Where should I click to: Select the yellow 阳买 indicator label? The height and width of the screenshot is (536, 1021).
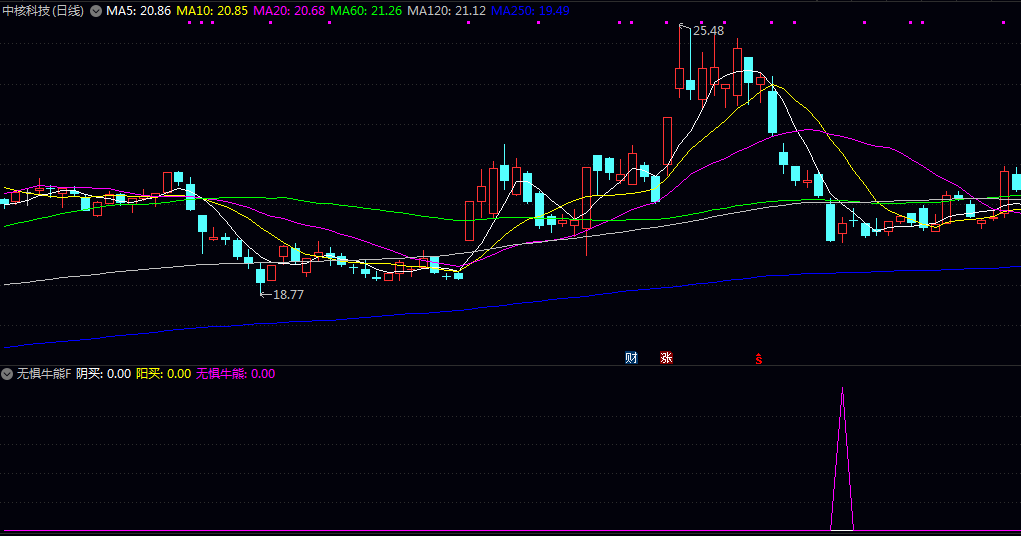(163, 374)
